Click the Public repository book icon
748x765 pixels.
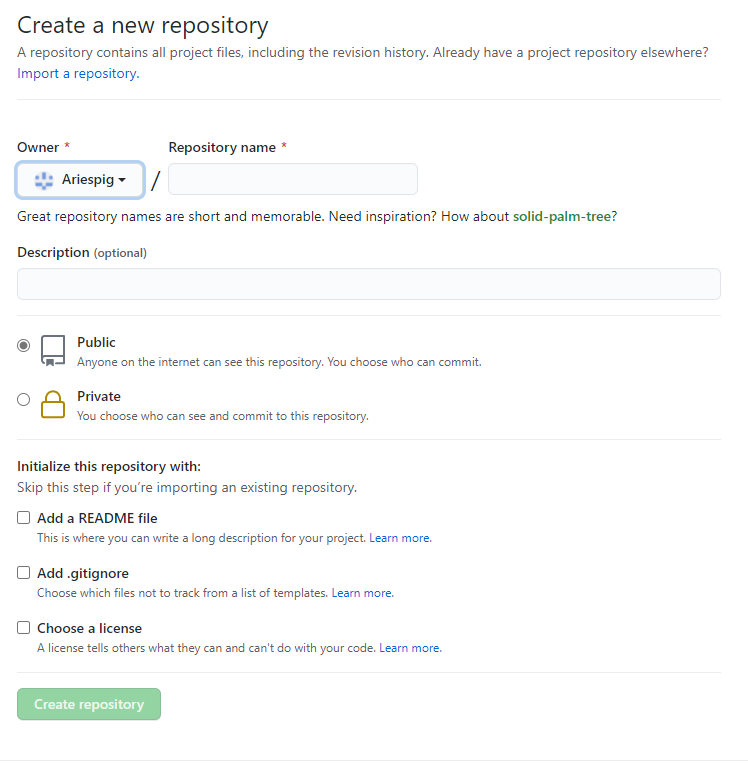[x=53, y=350]
